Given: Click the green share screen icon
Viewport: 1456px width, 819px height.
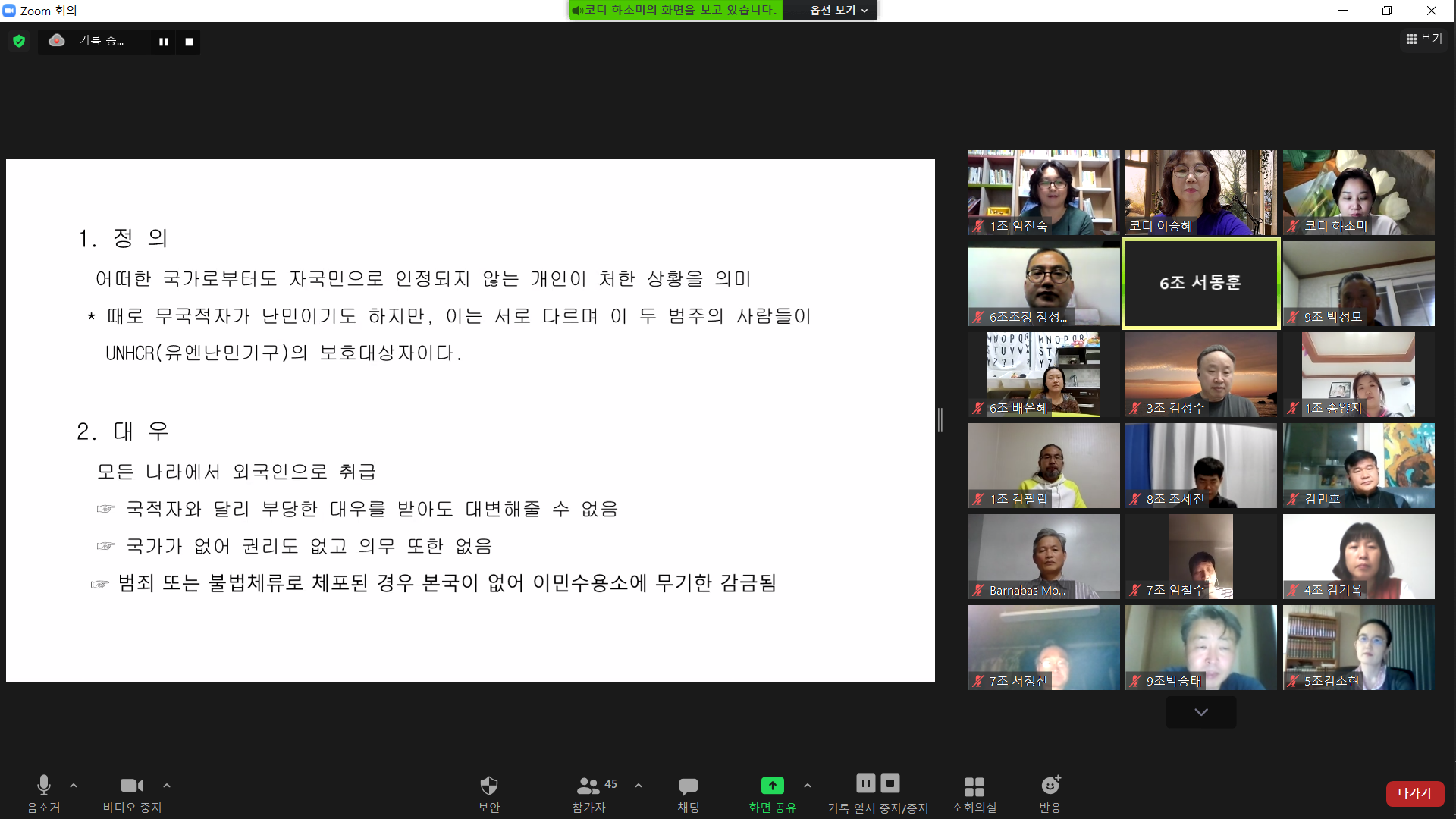Looking at the screenshot, I should (x=772, y=786).
